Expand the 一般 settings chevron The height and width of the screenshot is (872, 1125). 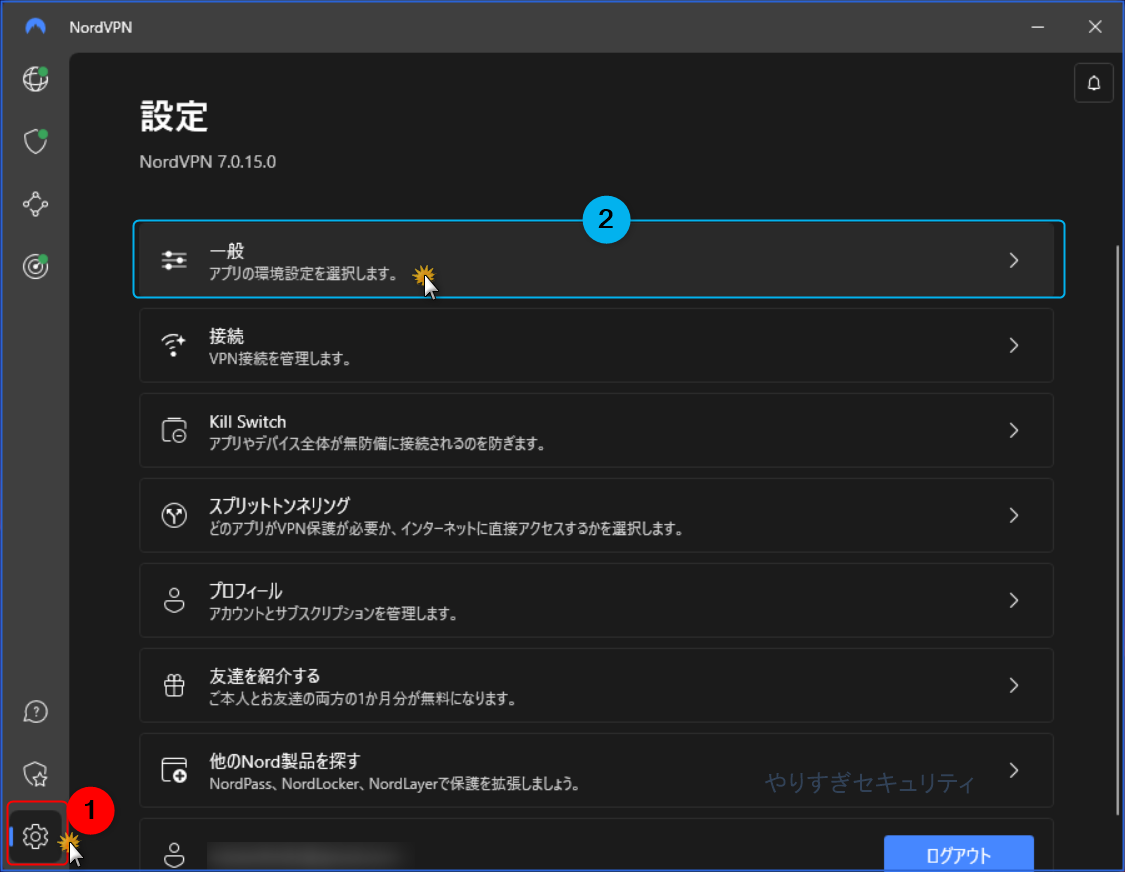point(1014,260)
